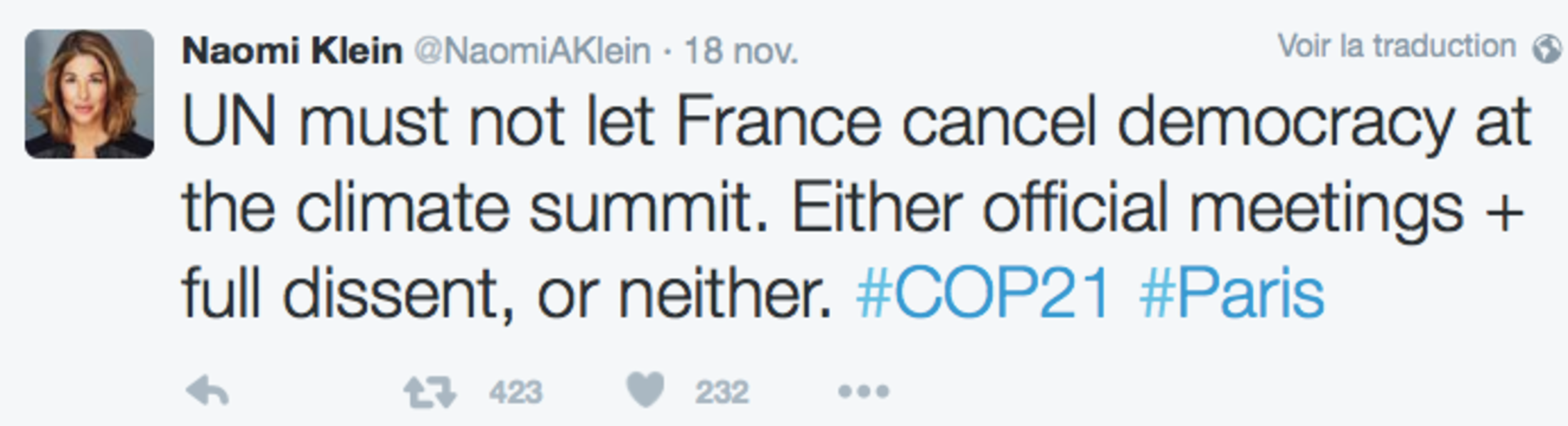Image resolution: width=1568 pixels, height=426 pixels.
Task: Click the 232 likes count
Action: [x=722, y=393]
